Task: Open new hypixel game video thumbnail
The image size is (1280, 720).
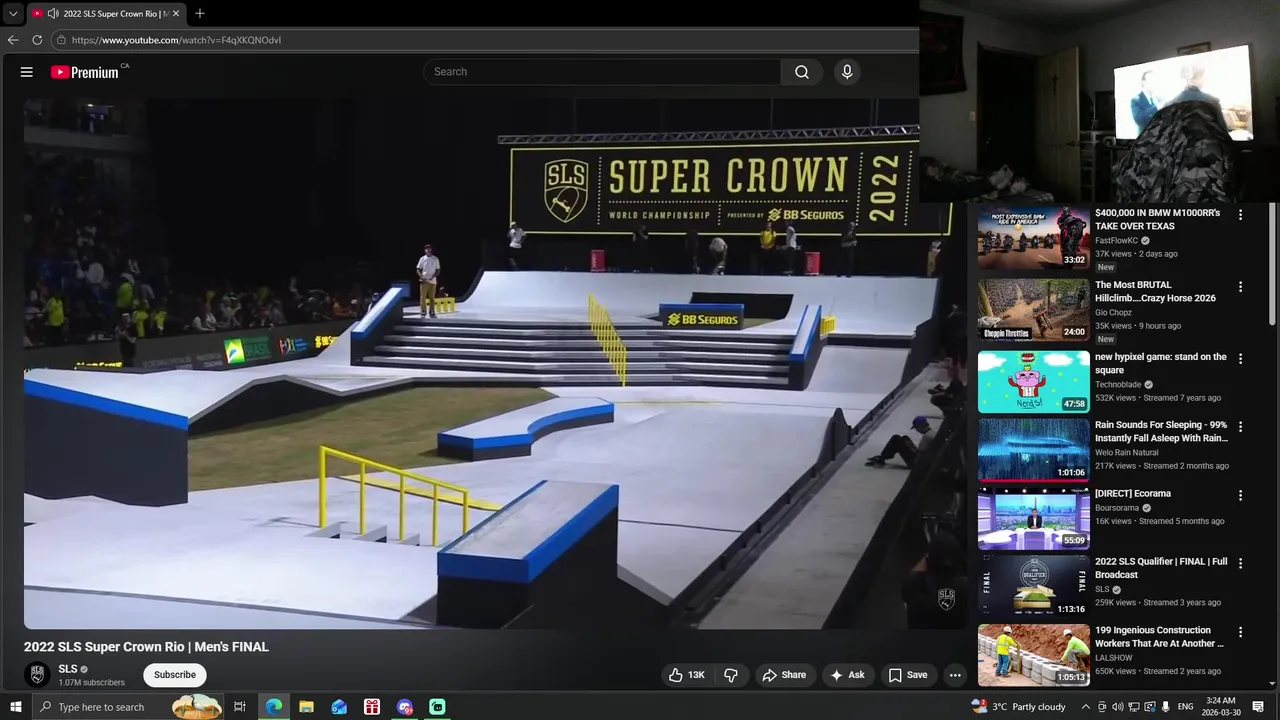Action: pyautogui.click(x=1034, y=381)
